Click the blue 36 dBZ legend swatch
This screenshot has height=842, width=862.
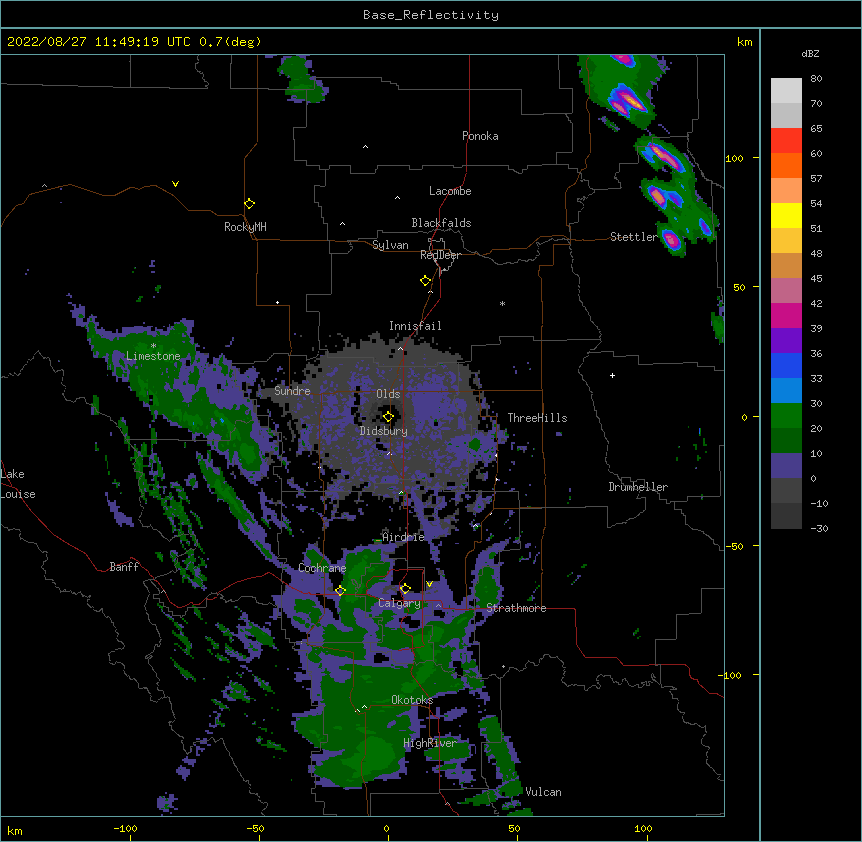coord(786,365)
